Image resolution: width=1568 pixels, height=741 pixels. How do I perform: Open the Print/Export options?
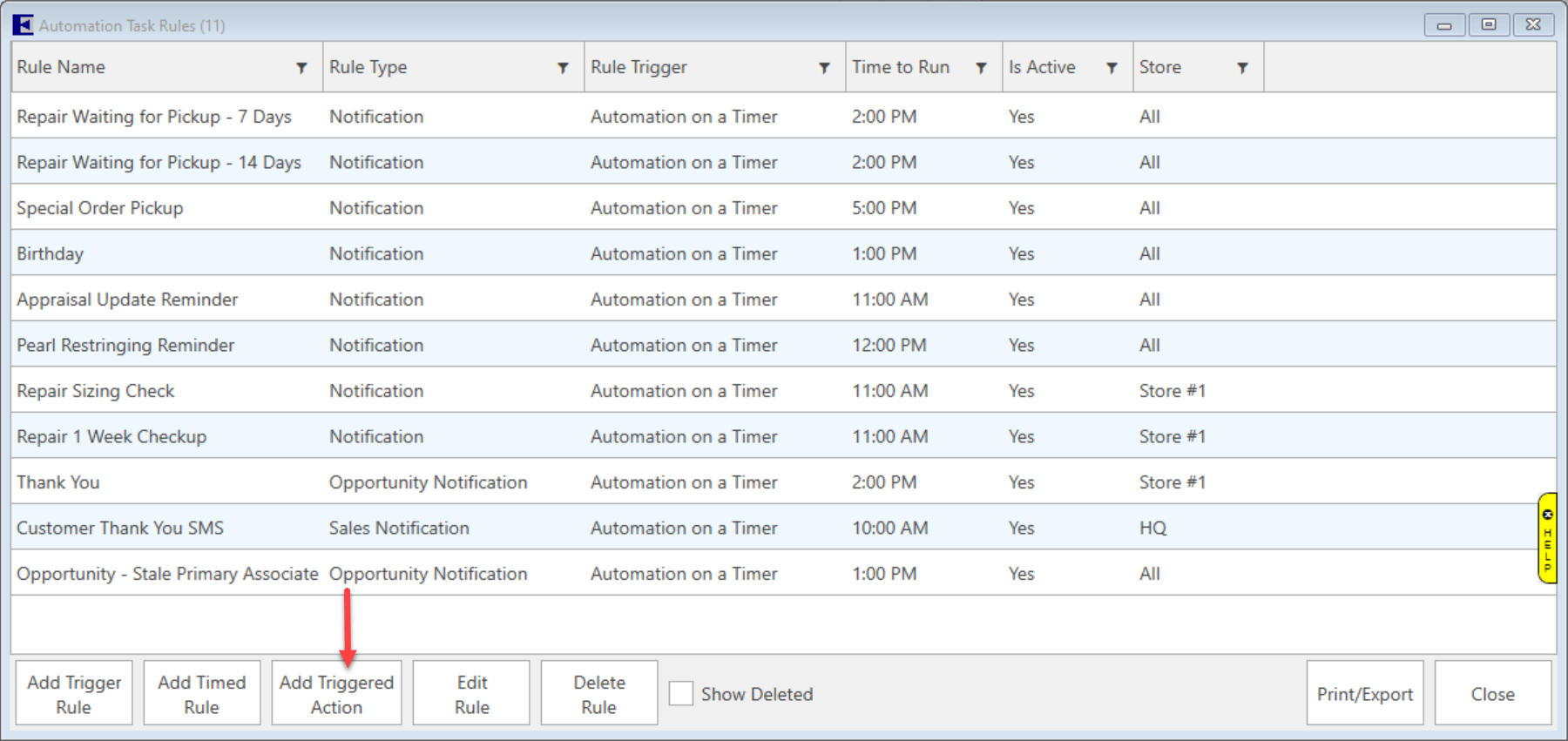click(1364, 694)
